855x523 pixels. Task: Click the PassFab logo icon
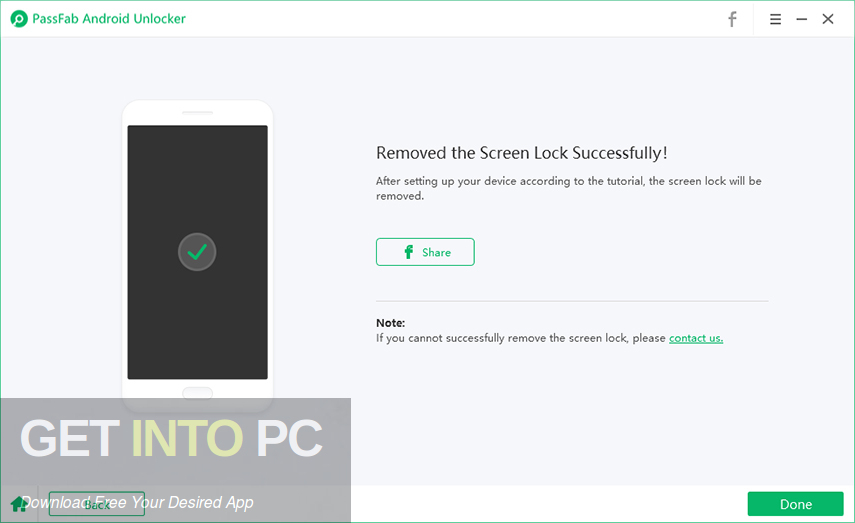pos(19,19)
